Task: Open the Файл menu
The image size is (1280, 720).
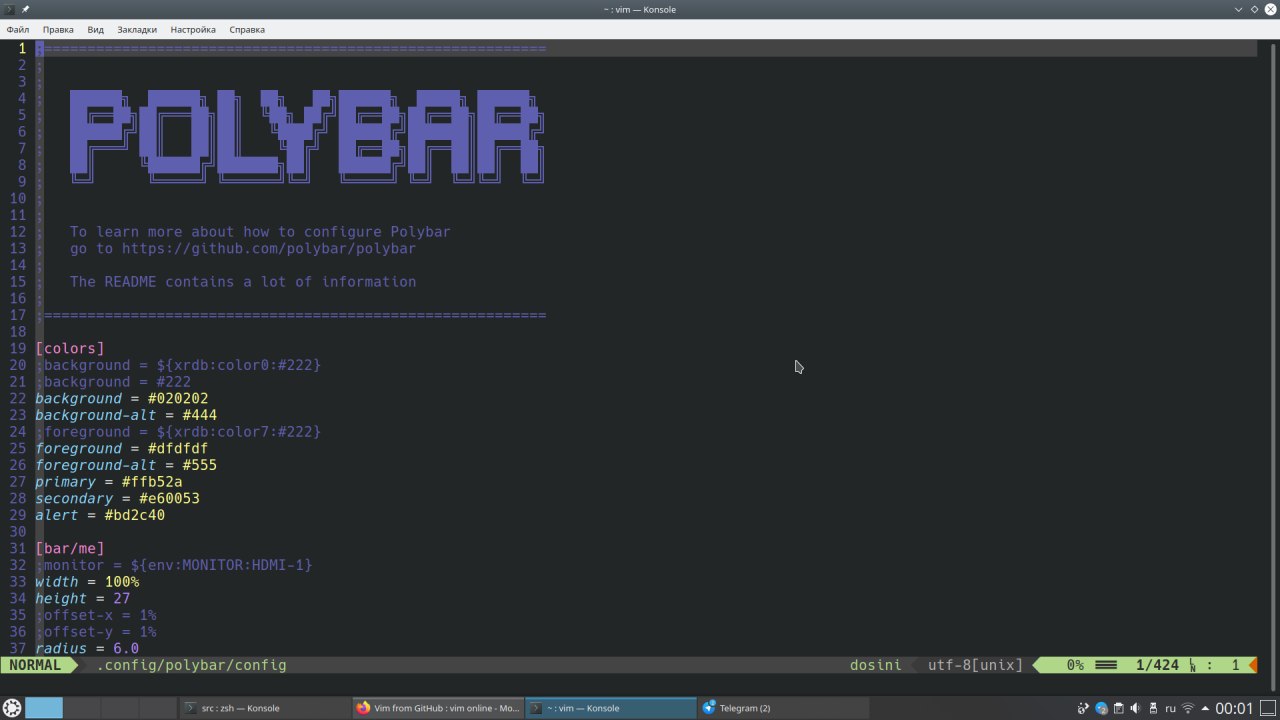Action: coord(17,30)
